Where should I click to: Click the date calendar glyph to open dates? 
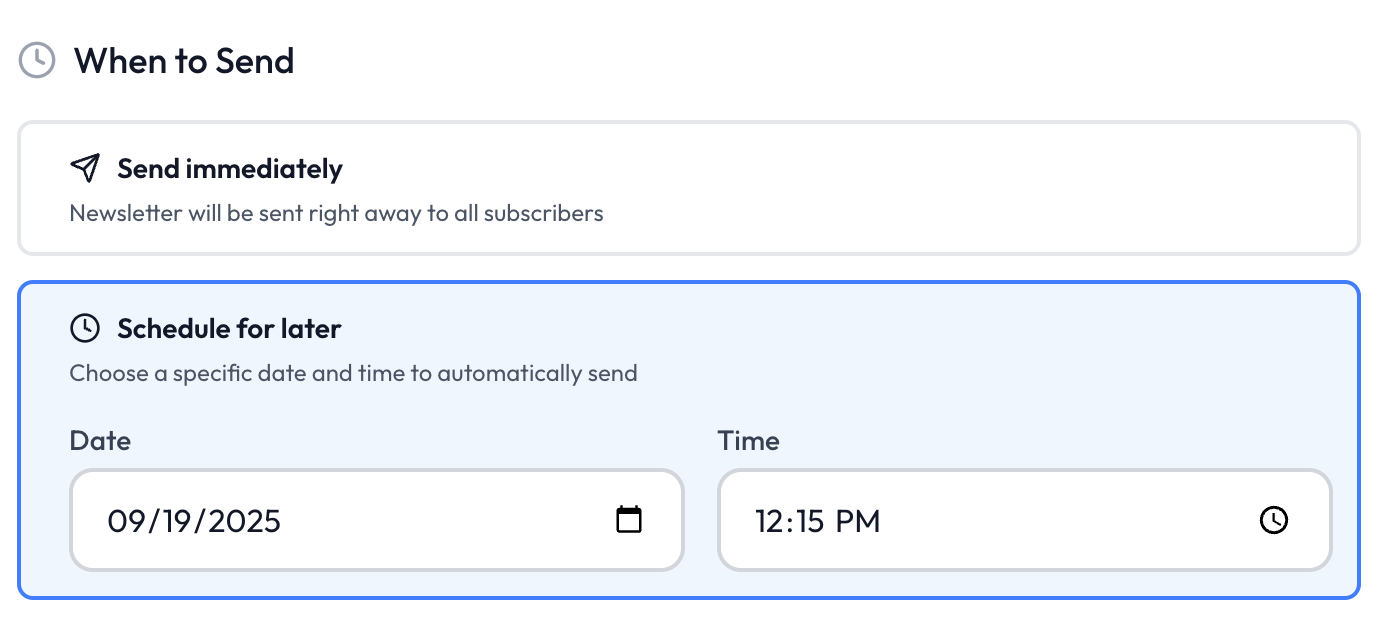(x=628, y=520)
